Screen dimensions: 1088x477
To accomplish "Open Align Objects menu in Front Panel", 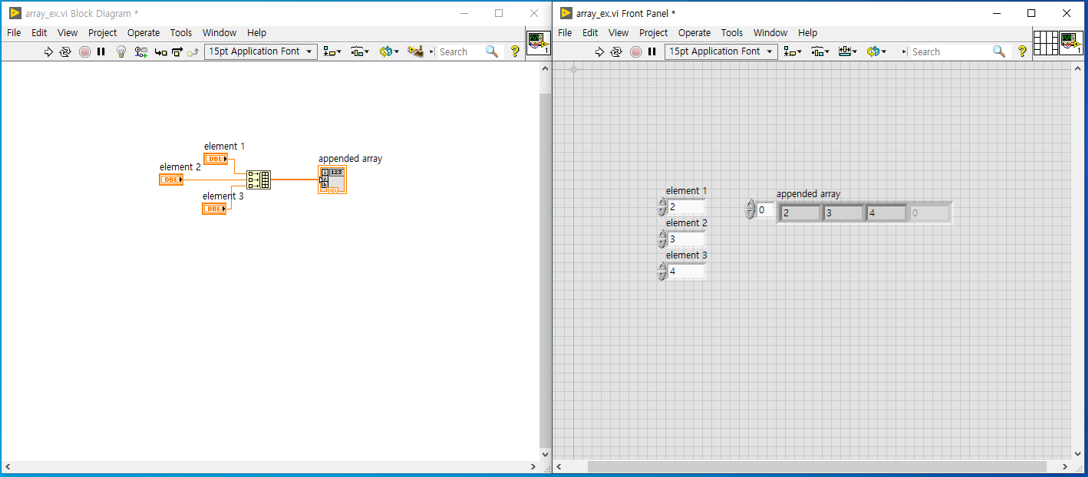I will click(792, 51).
